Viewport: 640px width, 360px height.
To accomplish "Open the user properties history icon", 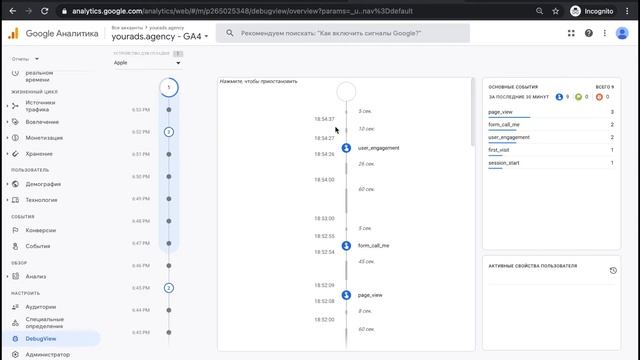I will (x=613, y=270).
